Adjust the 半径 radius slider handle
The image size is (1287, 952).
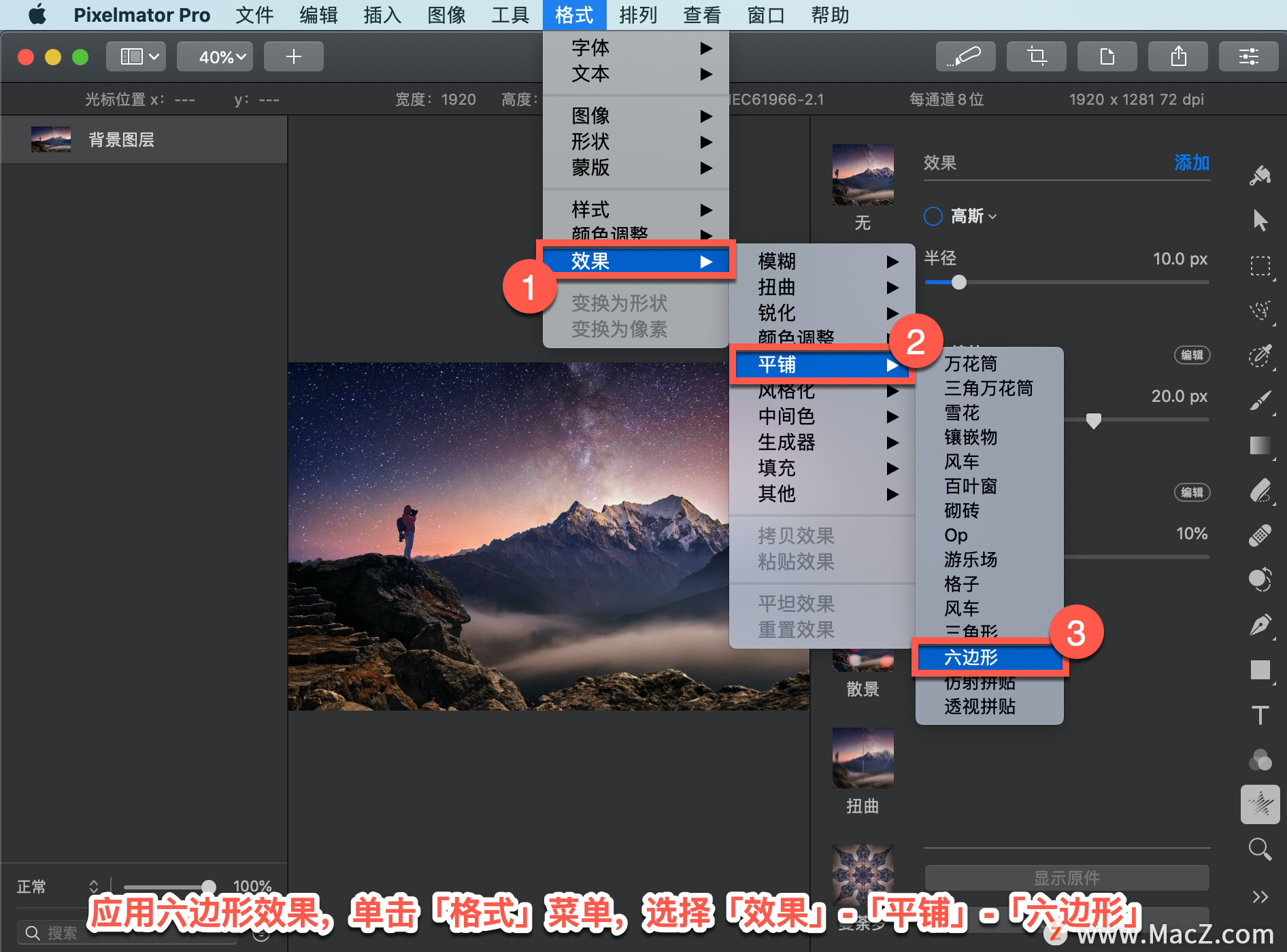point(959,282)
